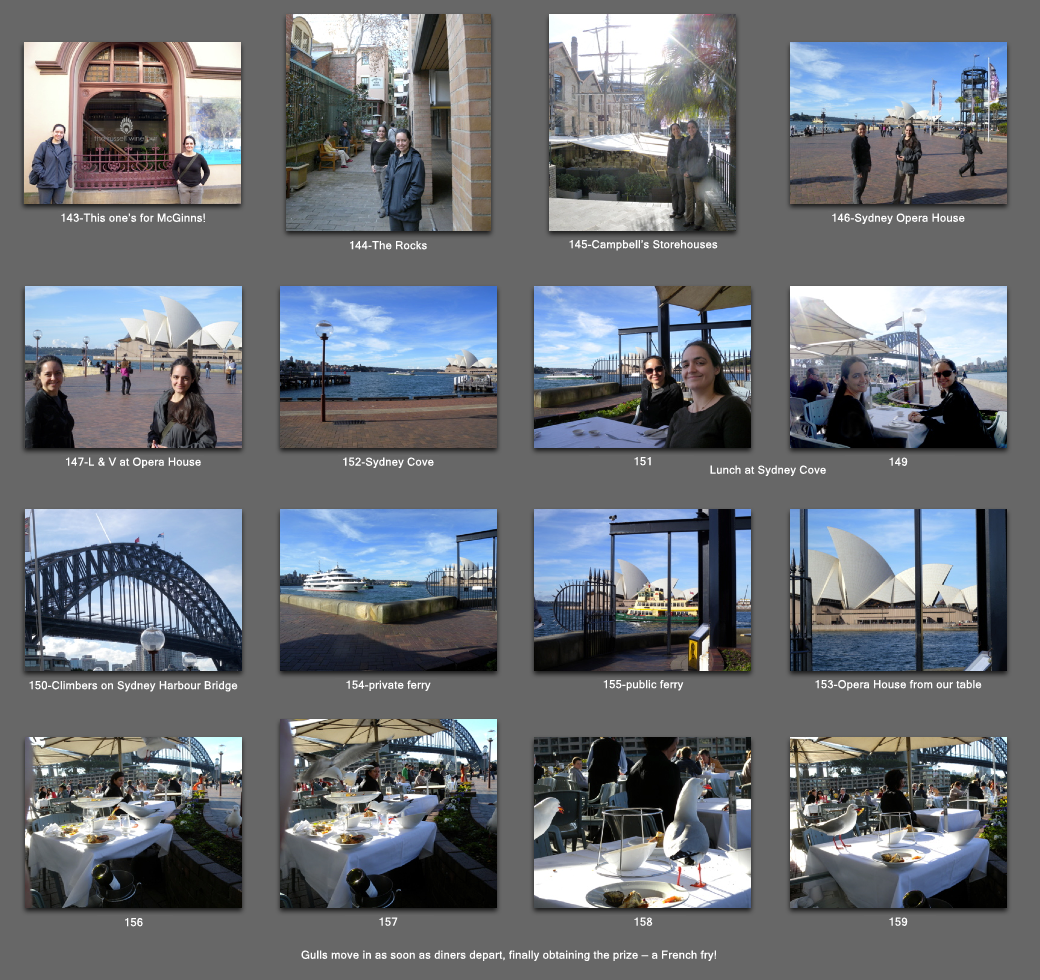This screenshot has height=980, width=1040.
Task: Click the '150-Climbers on Sydney Harbour Bridge' label
Action: (133, 685)
